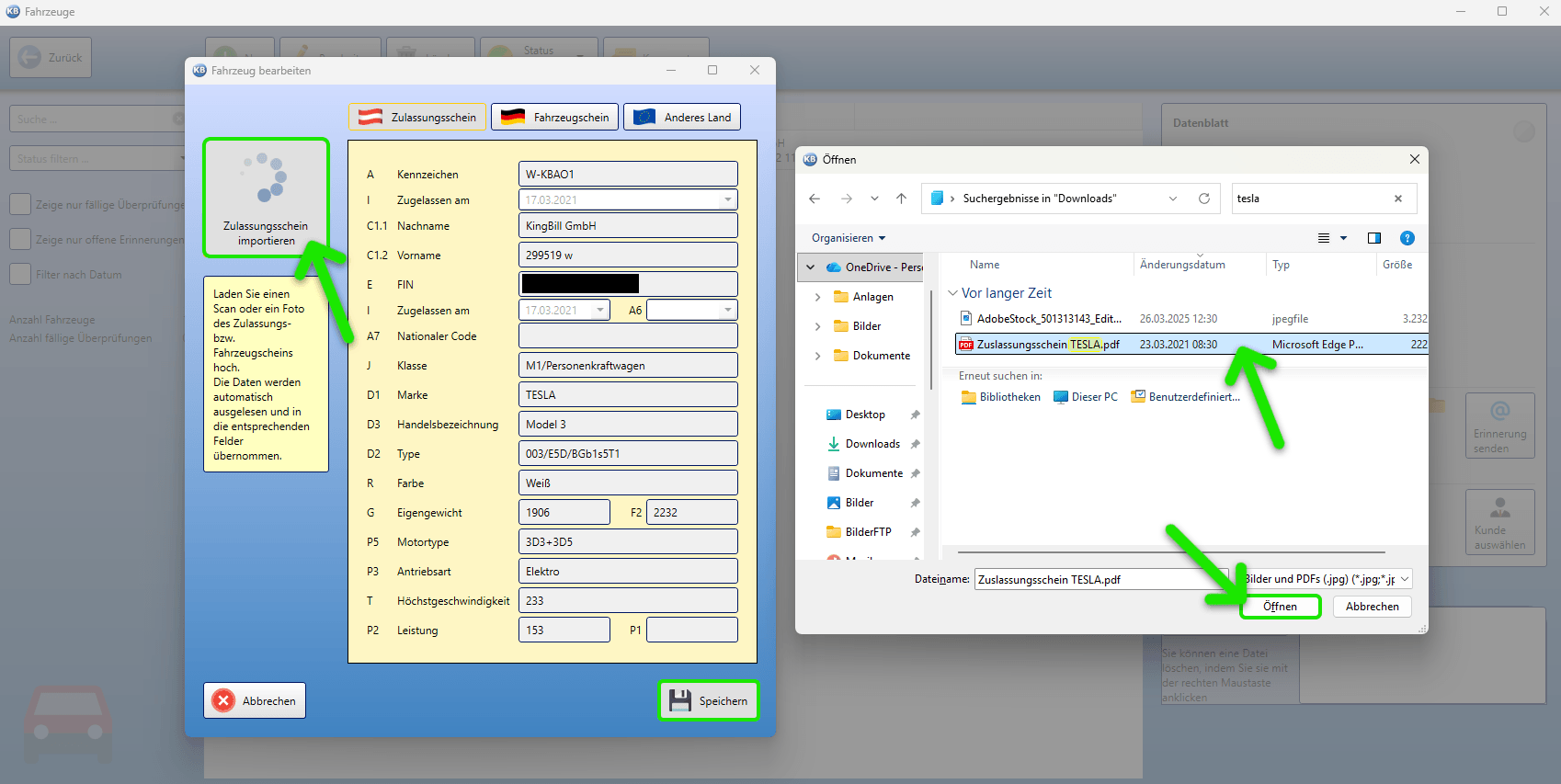
Task: Open the file type filter dropdown
Action: pyautogui.click(x=1327, y=579)
